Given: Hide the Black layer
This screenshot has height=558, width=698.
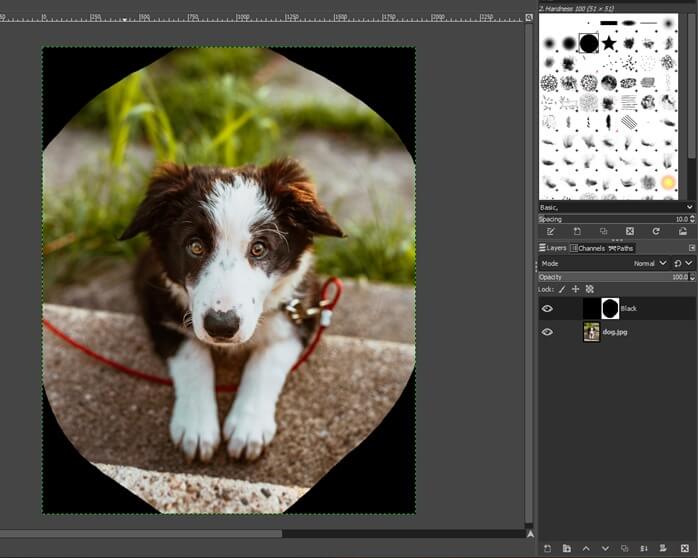Looking at the screenshot, I should [547, 309].
